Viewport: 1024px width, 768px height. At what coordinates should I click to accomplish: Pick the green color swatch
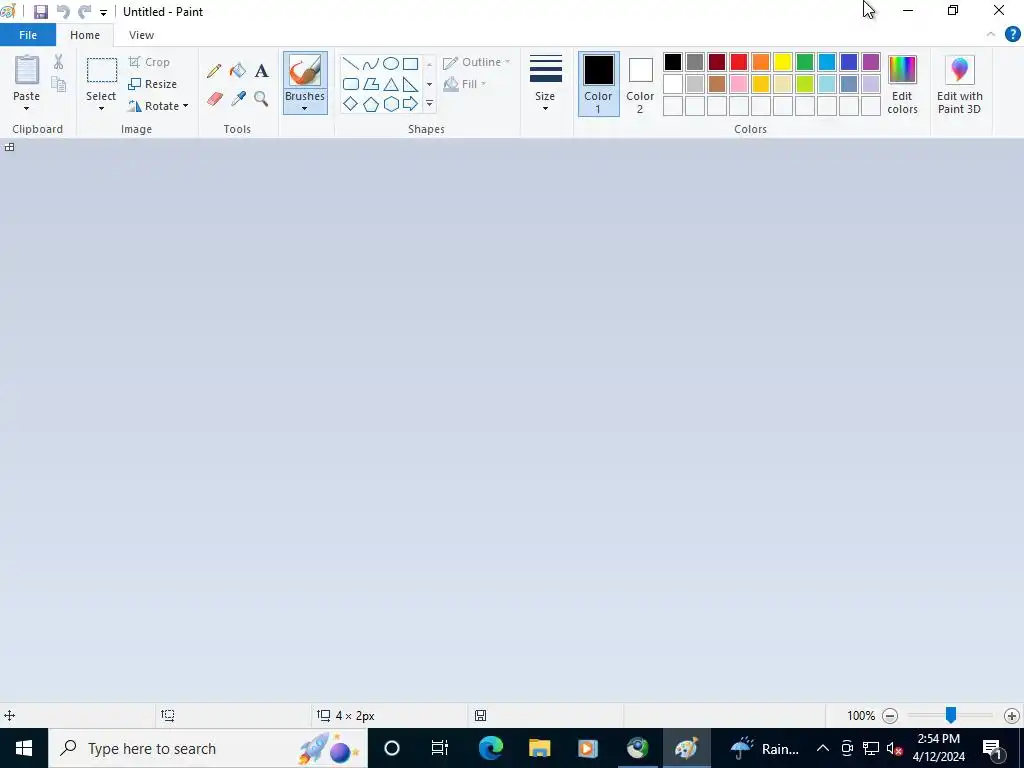[x=805, y=62]
